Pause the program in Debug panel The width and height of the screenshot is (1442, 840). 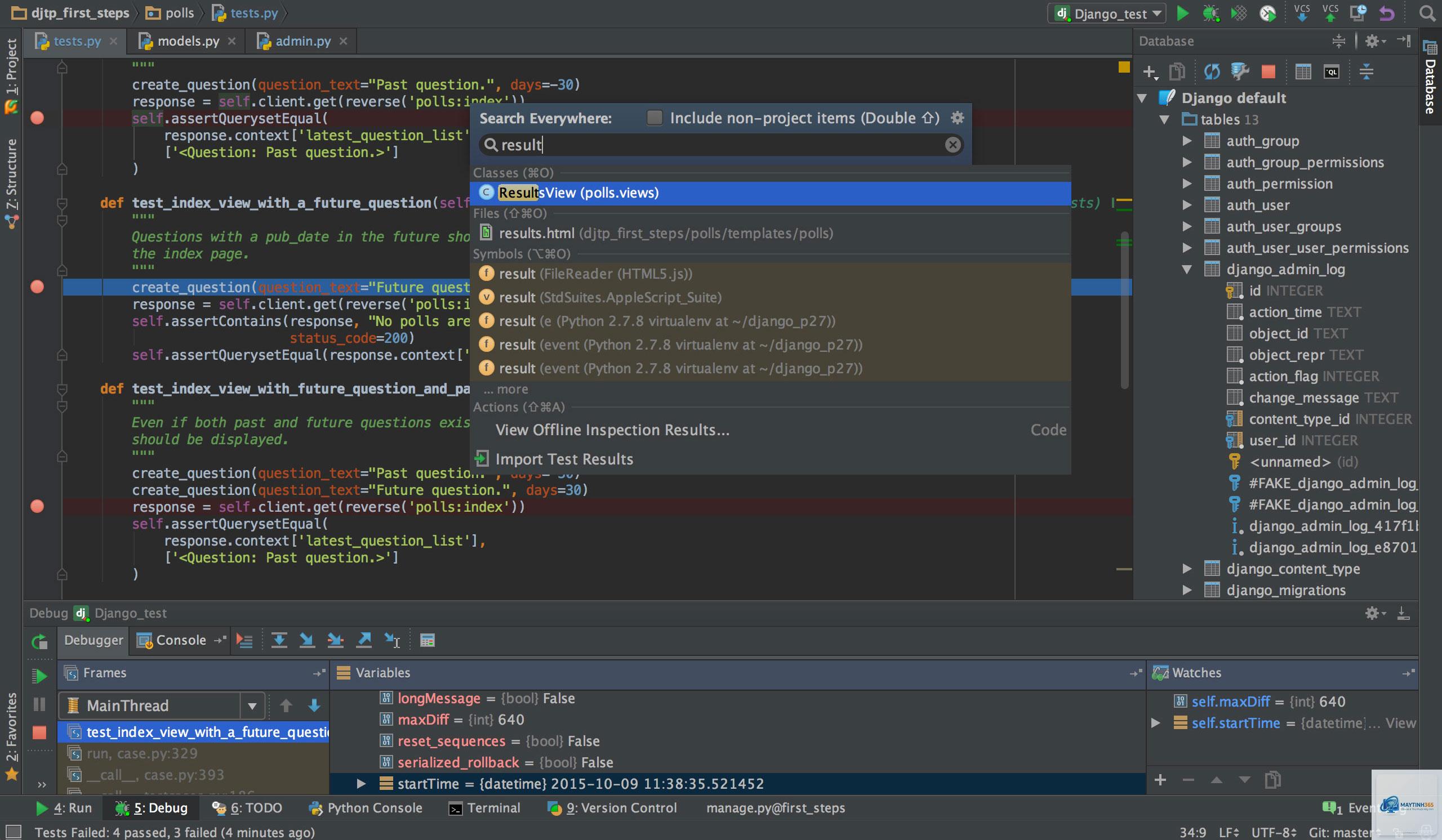pyautogui.click(x=39, y=704)
